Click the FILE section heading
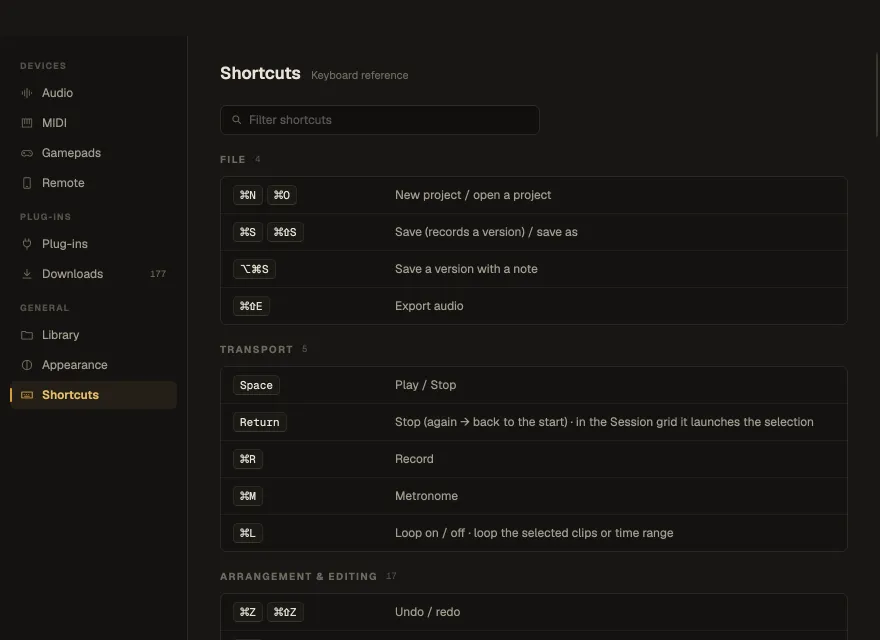Viewport: 880px width, 640px height. tap(232, 159)
